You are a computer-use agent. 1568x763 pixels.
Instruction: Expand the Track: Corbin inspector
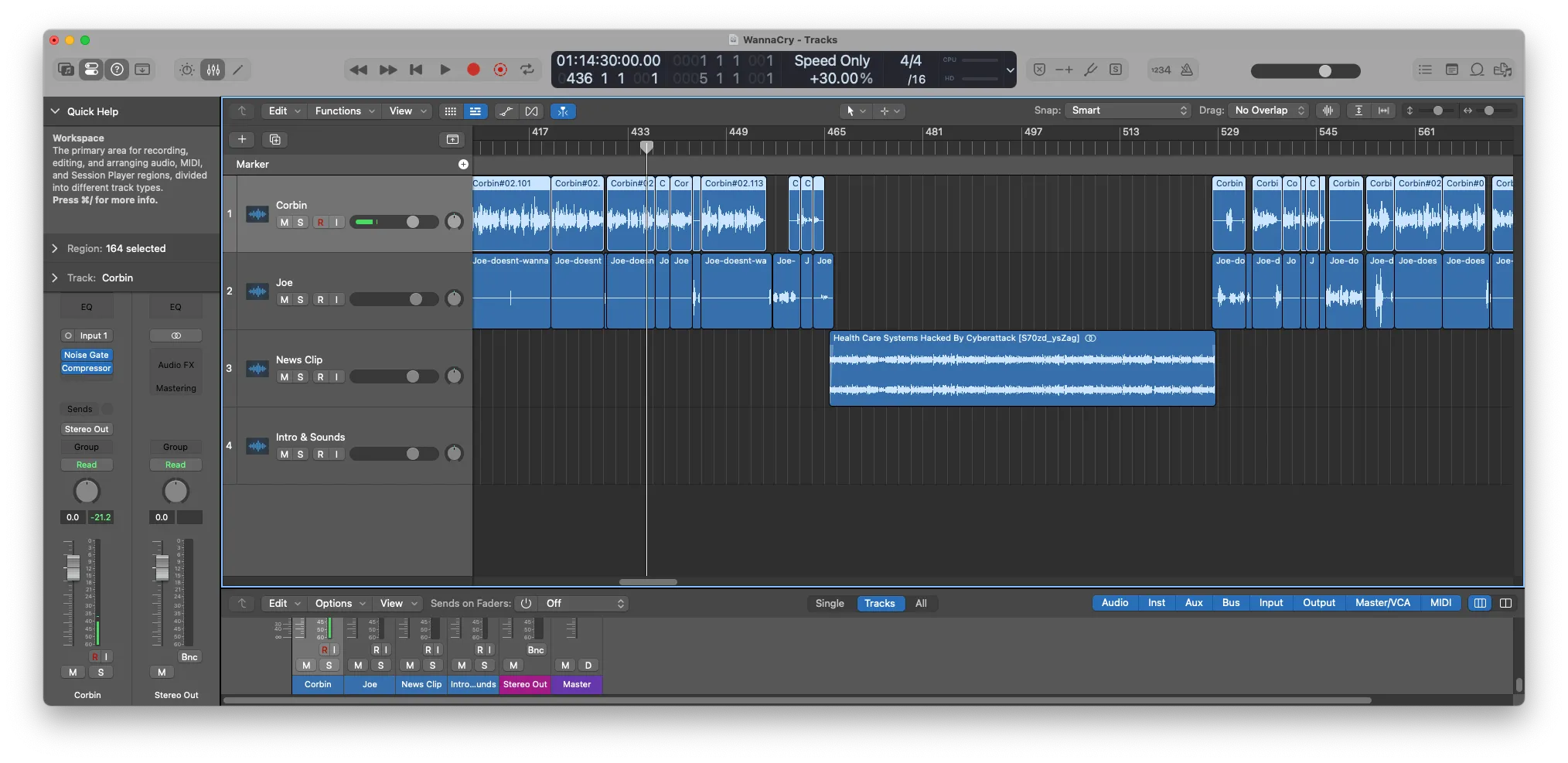point(55,278)
